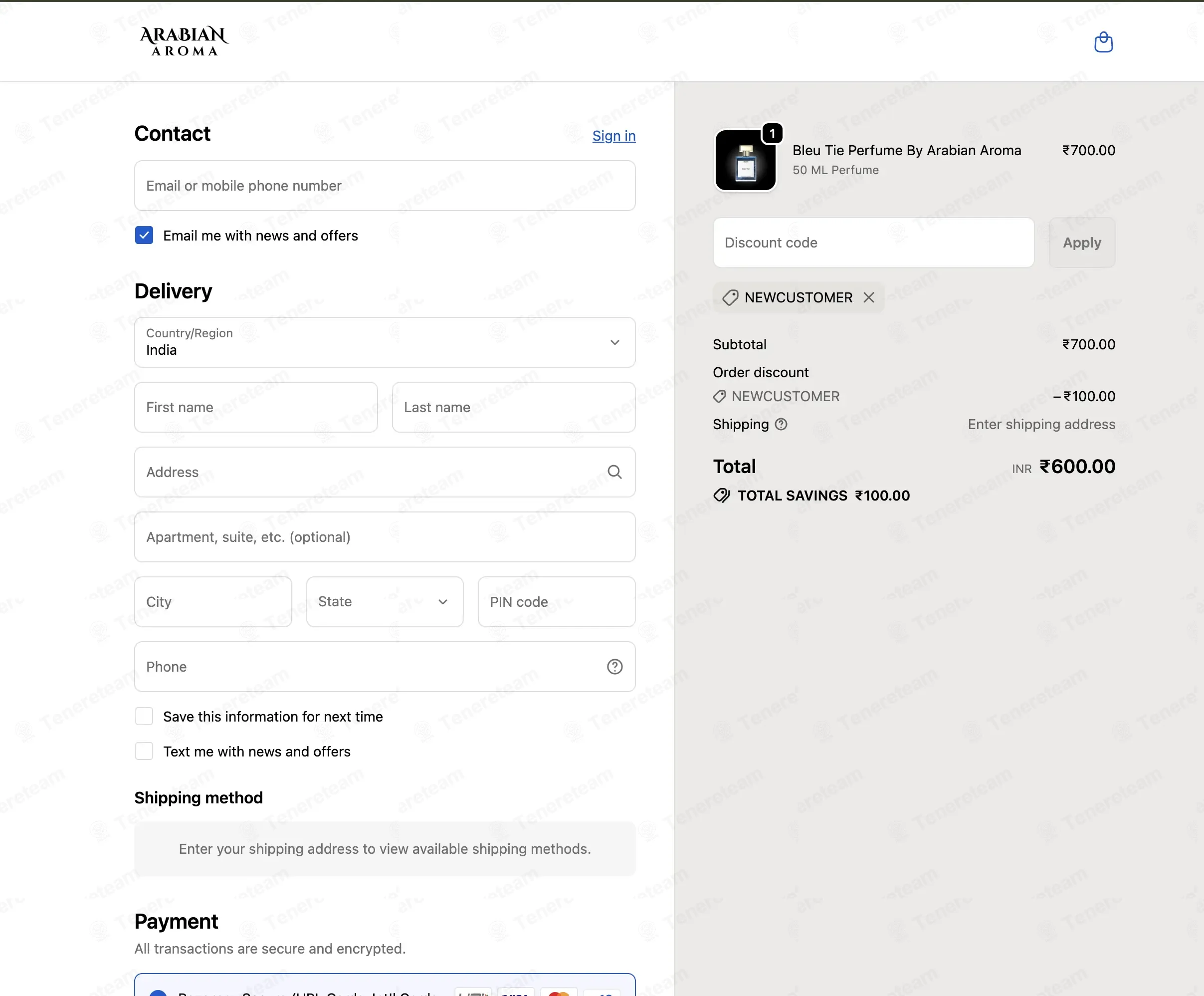This screenshot has width=1204, height=996.
Task: Toggle Email me with news and offers
Action: click(x=144, y=235)
